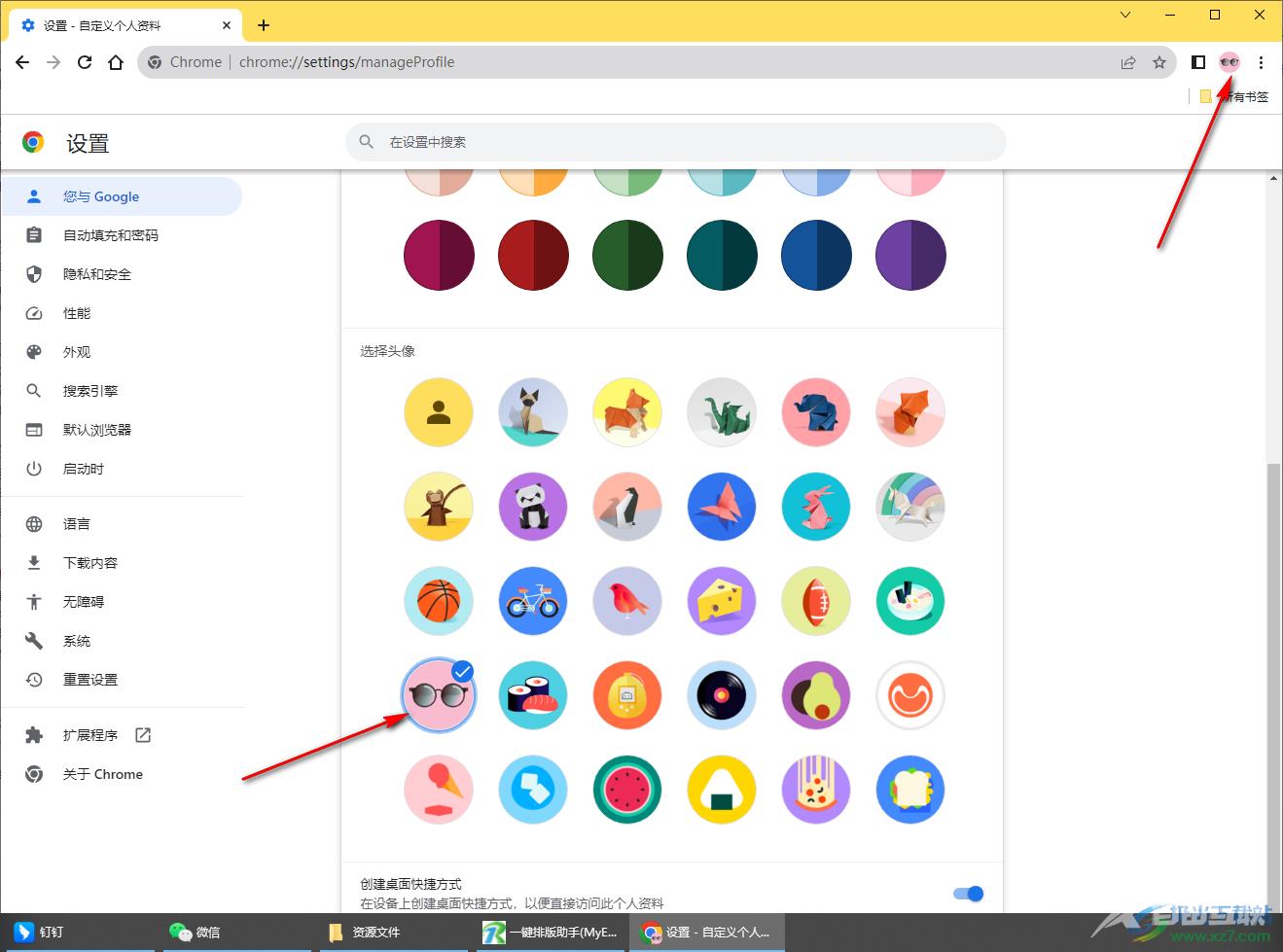Apply the dark magenta theme color
Viewport: 1283px width, 952px height.
click(439, 255)
